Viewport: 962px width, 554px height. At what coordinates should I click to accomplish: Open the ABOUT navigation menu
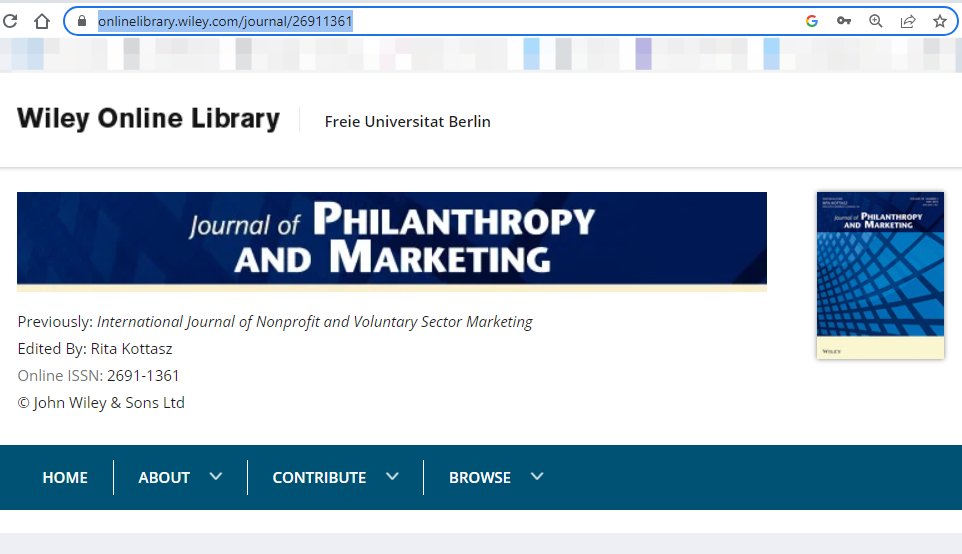164,477
